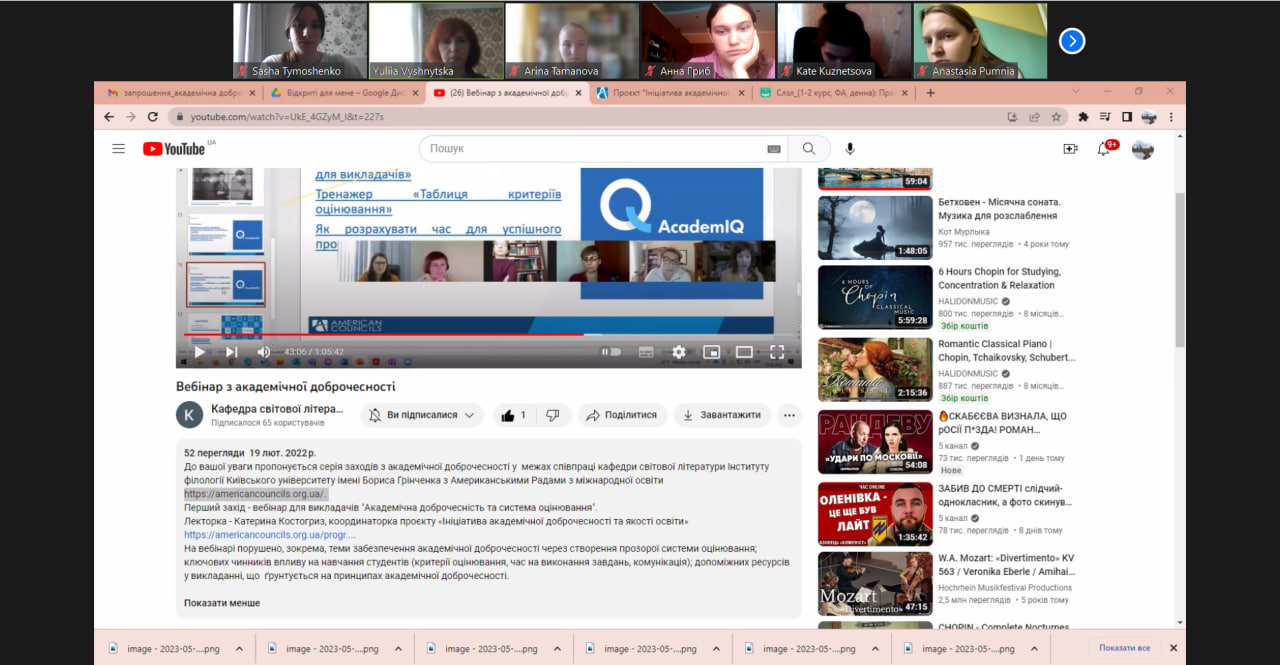Dislike the video with thumbs-down button
1280x665 pixels.
(553, 415)
